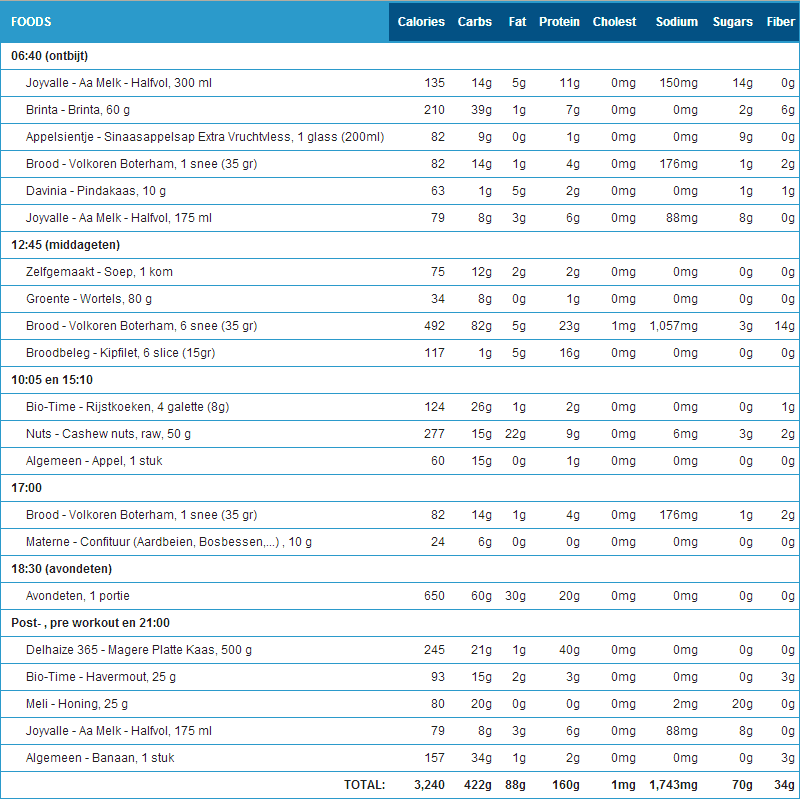The image size is (800, 799).
Task: Click the FOODS header label
Action: point(31,22)
